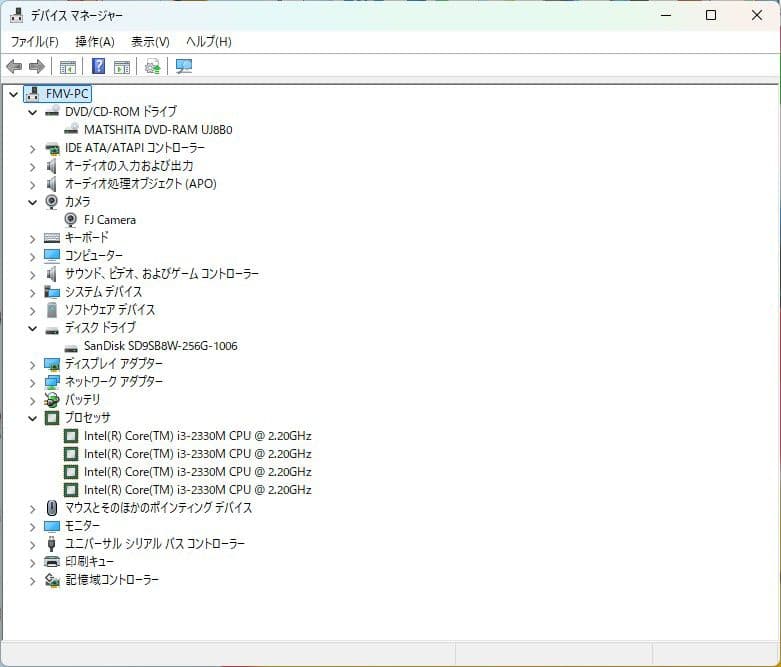Select the バッテリ label
Image resolution: width=781 pixels, height=667 pixels.
[82, 400]
